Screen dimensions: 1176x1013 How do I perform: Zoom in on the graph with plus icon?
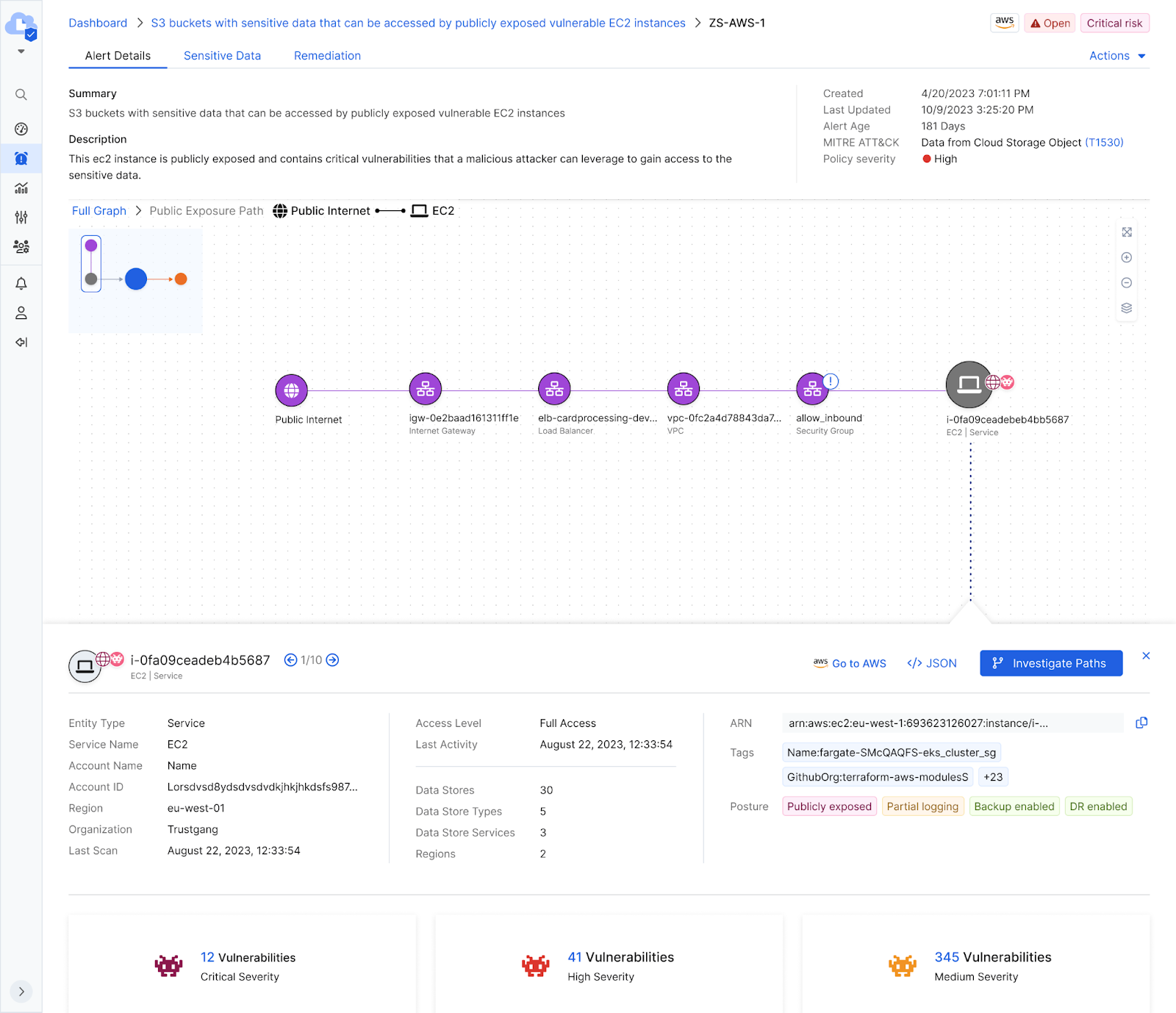coord(1126,257)
